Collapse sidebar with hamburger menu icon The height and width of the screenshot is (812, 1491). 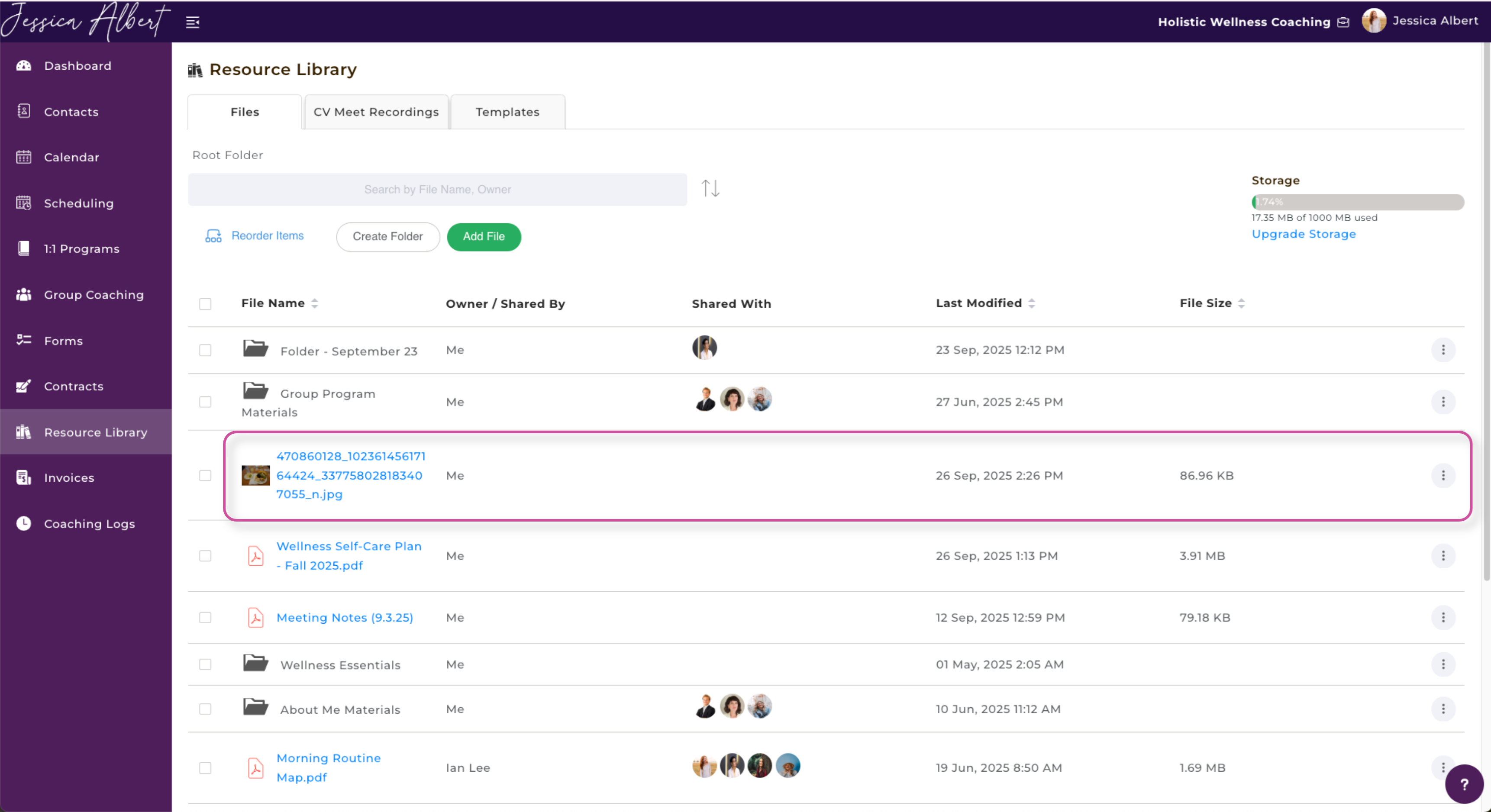point(192,22)
